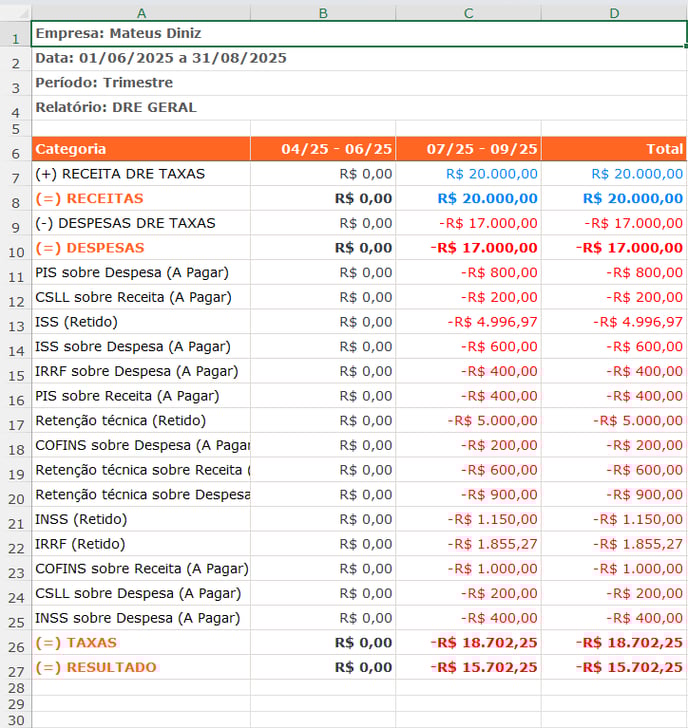Select R$ 20.000,00 in row 7 Total column
Image resolution: width=688 pixels, height=728 pixels.
tap(614, 174)
